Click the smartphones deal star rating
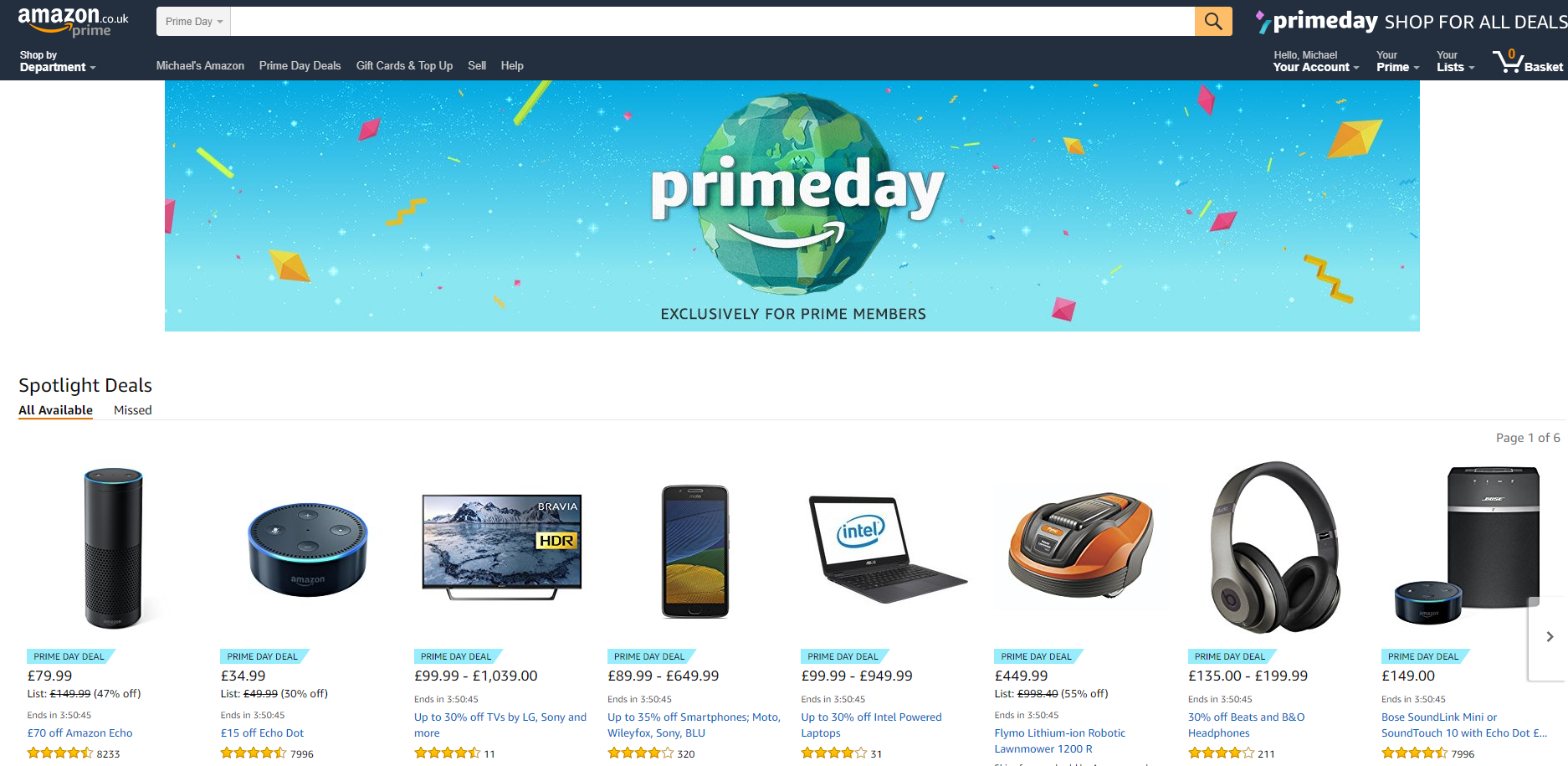The height and width of the screenshot is (766, 1568). 641,753
